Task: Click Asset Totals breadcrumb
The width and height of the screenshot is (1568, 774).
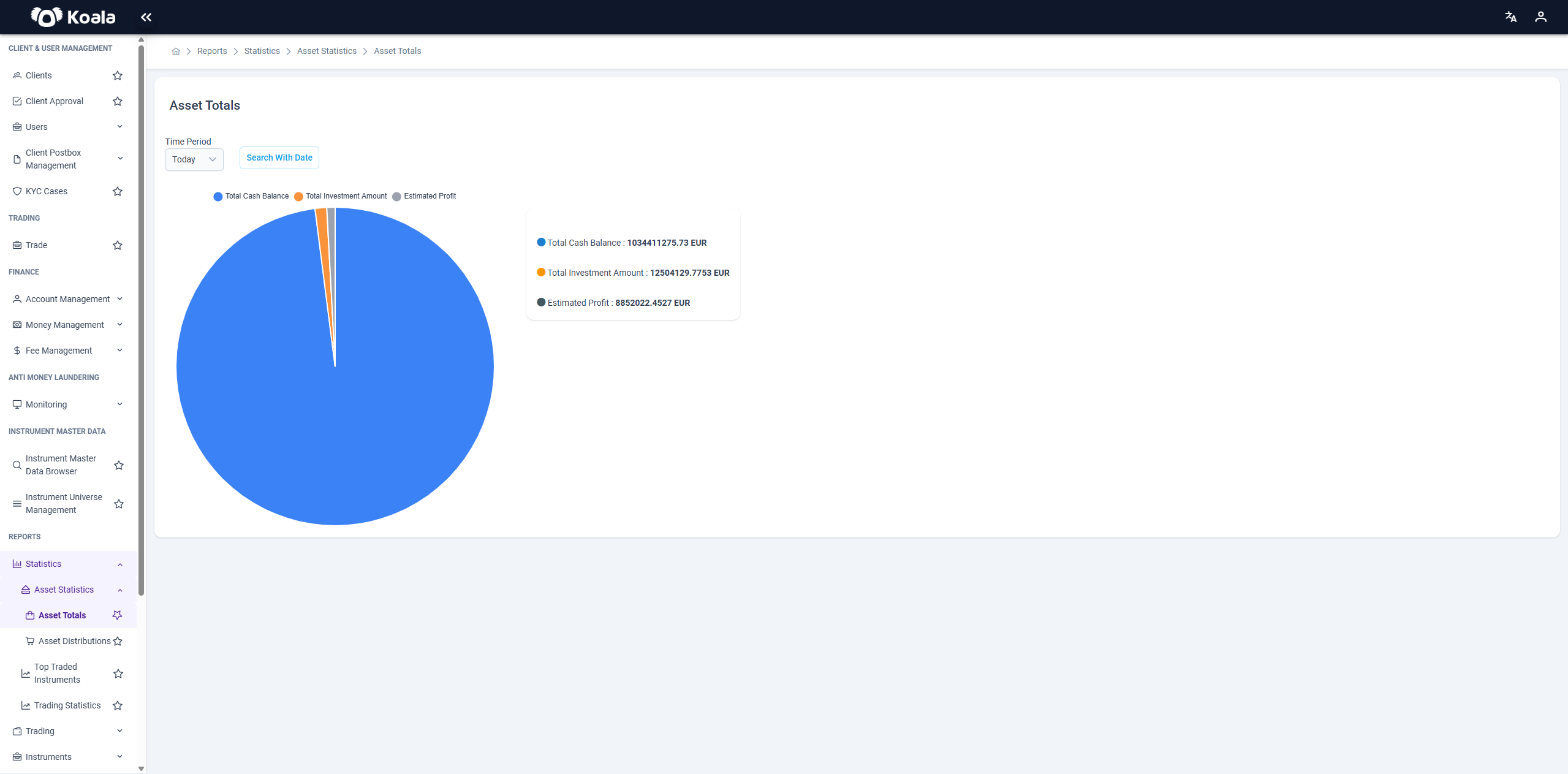Action: 398,51
